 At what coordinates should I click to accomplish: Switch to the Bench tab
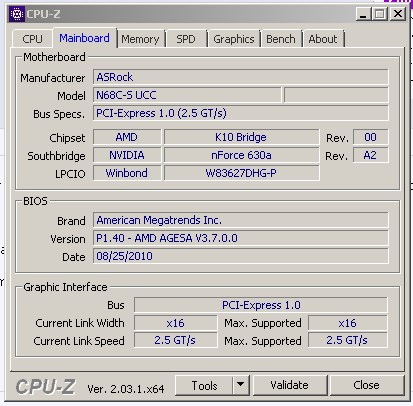281,39
